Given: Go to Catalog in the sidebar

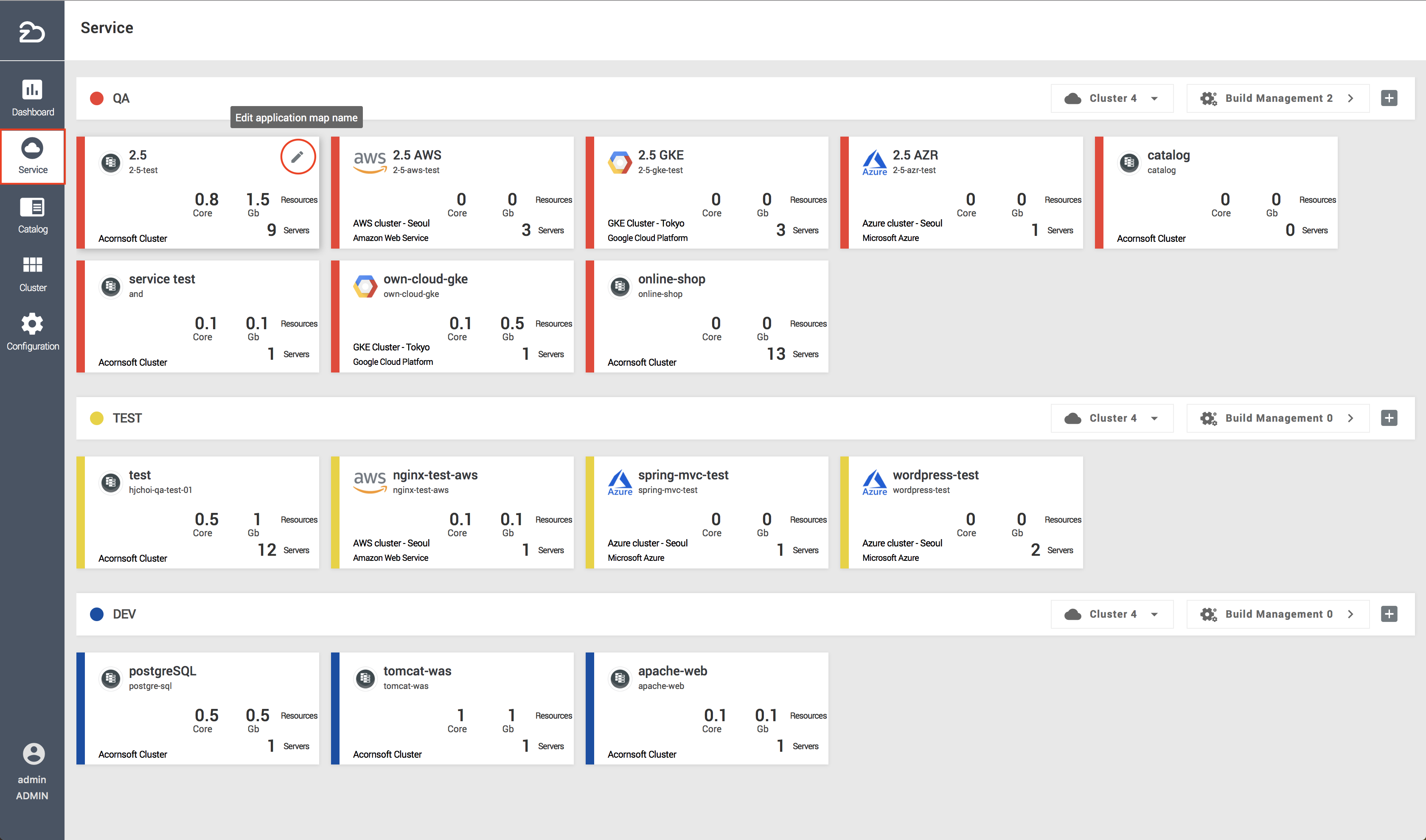Looking at the screenshot, I should coord(32,215).
